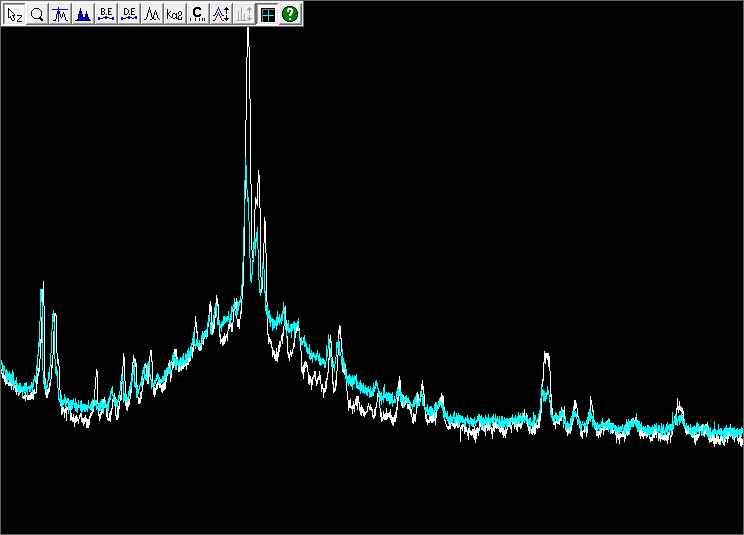Image resolution: width=744 pixels, height=535 pixels.
Task: Click the secondary peak right of the tallest peak
Action: (x=259, y=175)
